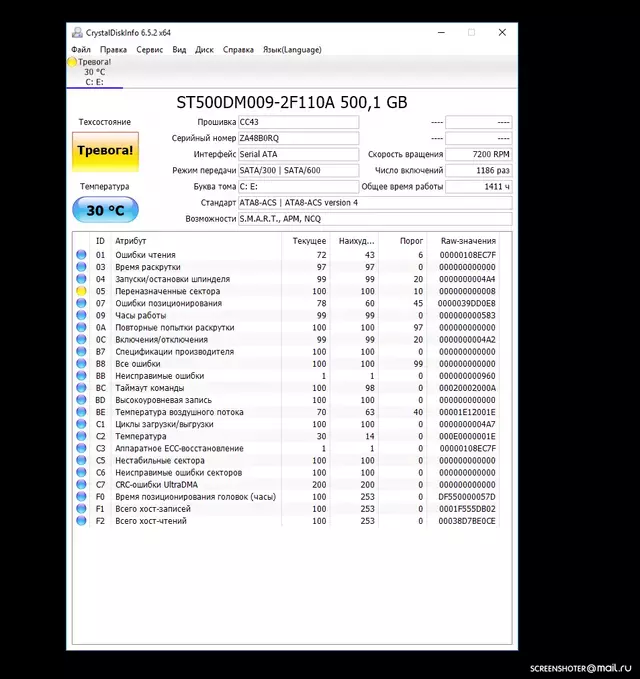The image size is (640, 679).
Task: Select the row text Ошибки чтения
Action: tap(145, 255)
